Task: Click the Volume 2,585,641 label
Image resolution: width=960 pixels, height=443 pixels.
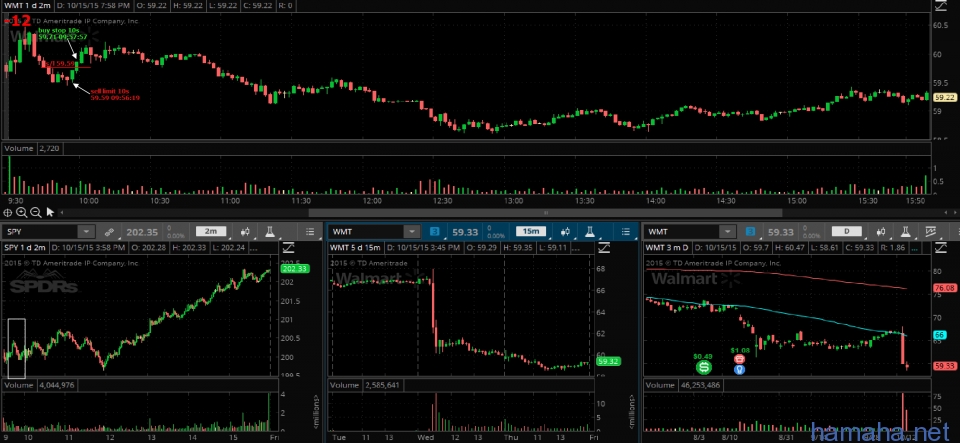Action: coord(365,385)
